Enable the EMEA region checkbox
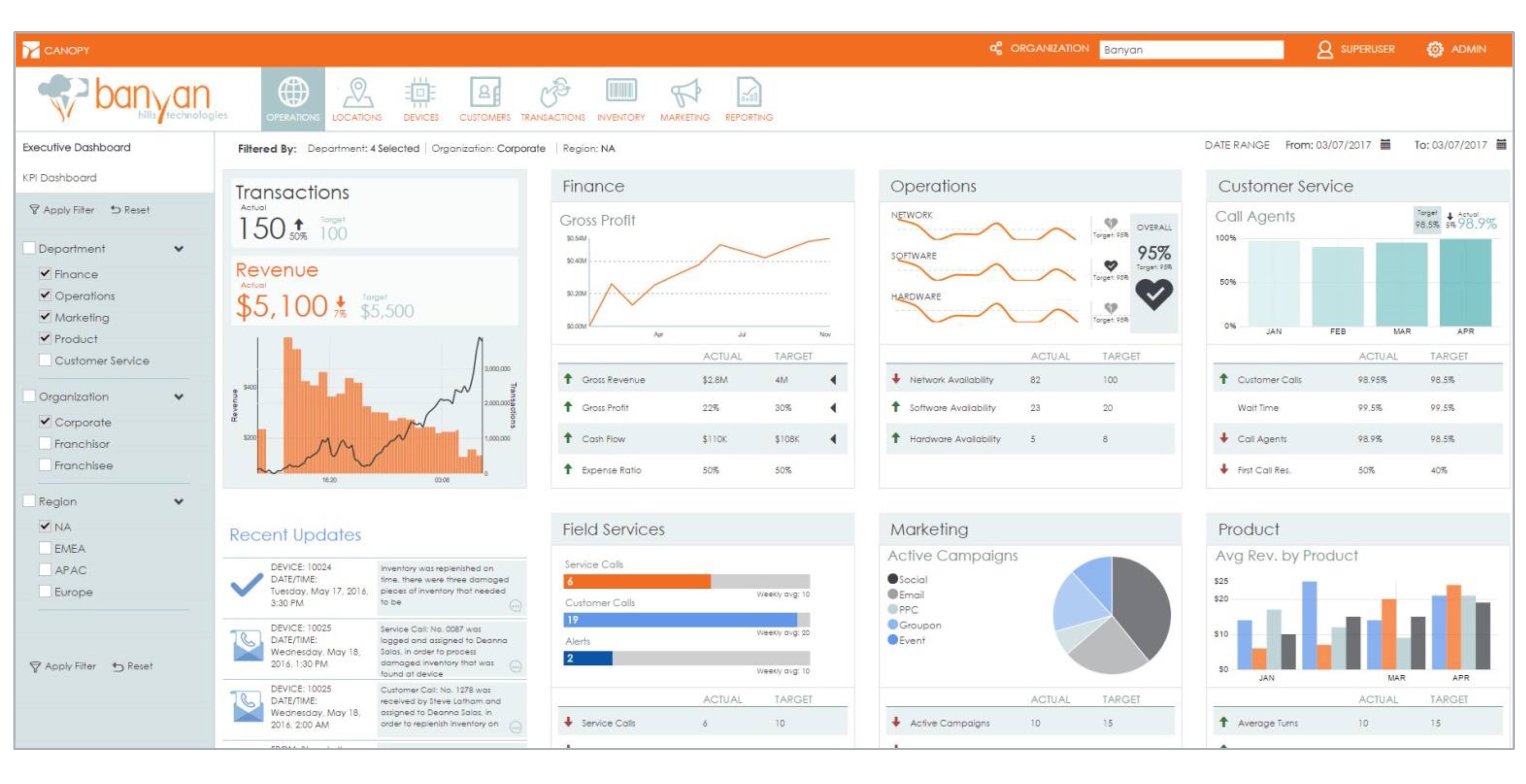1526x784 pixels. click(45, 548)
